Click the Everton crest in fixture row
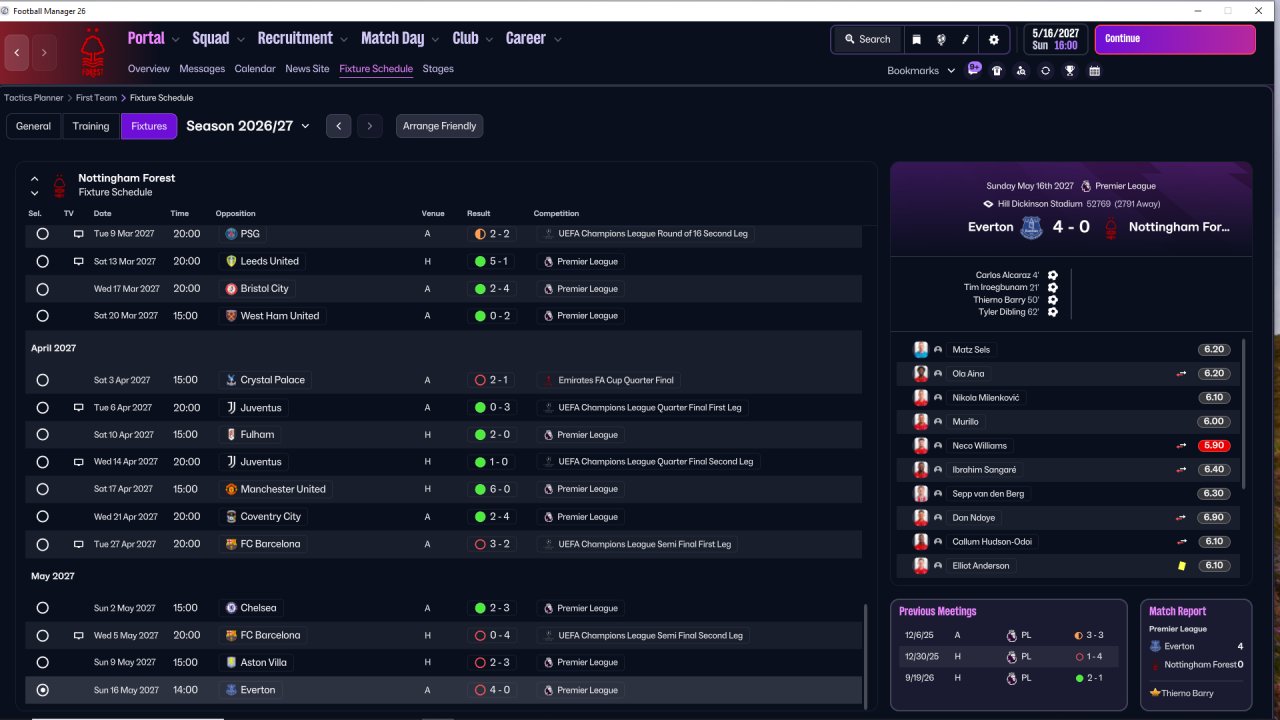This screenshot has height=720, width=1280. pyautogui.click(x=231, y=690)
